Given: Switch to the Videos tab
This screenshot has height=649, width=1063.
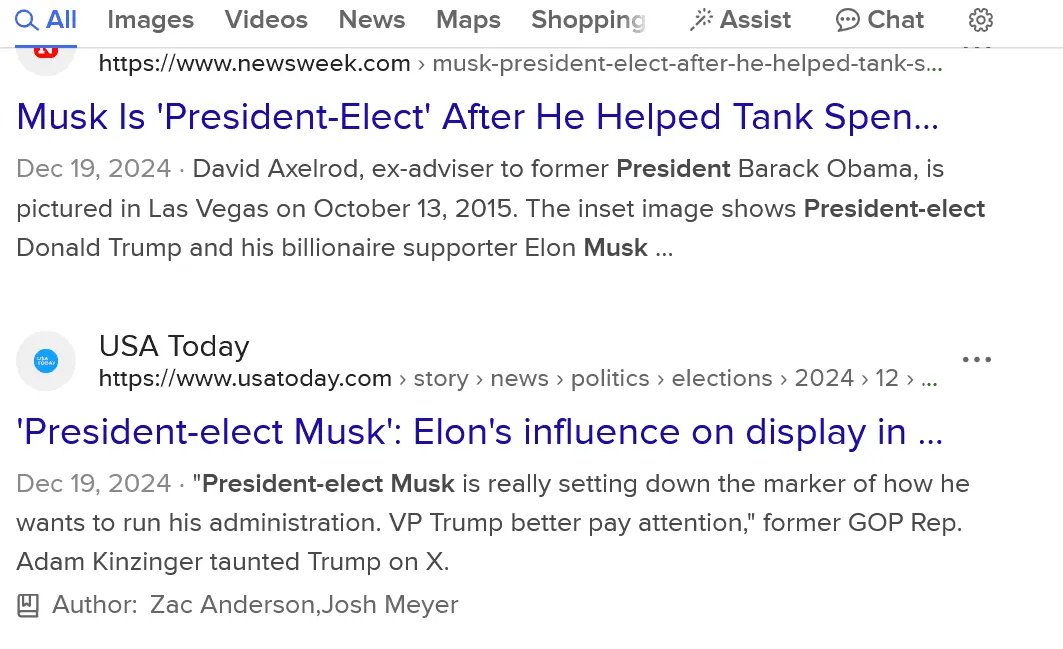Looking at the screenshot, I should tap(266, 20).
